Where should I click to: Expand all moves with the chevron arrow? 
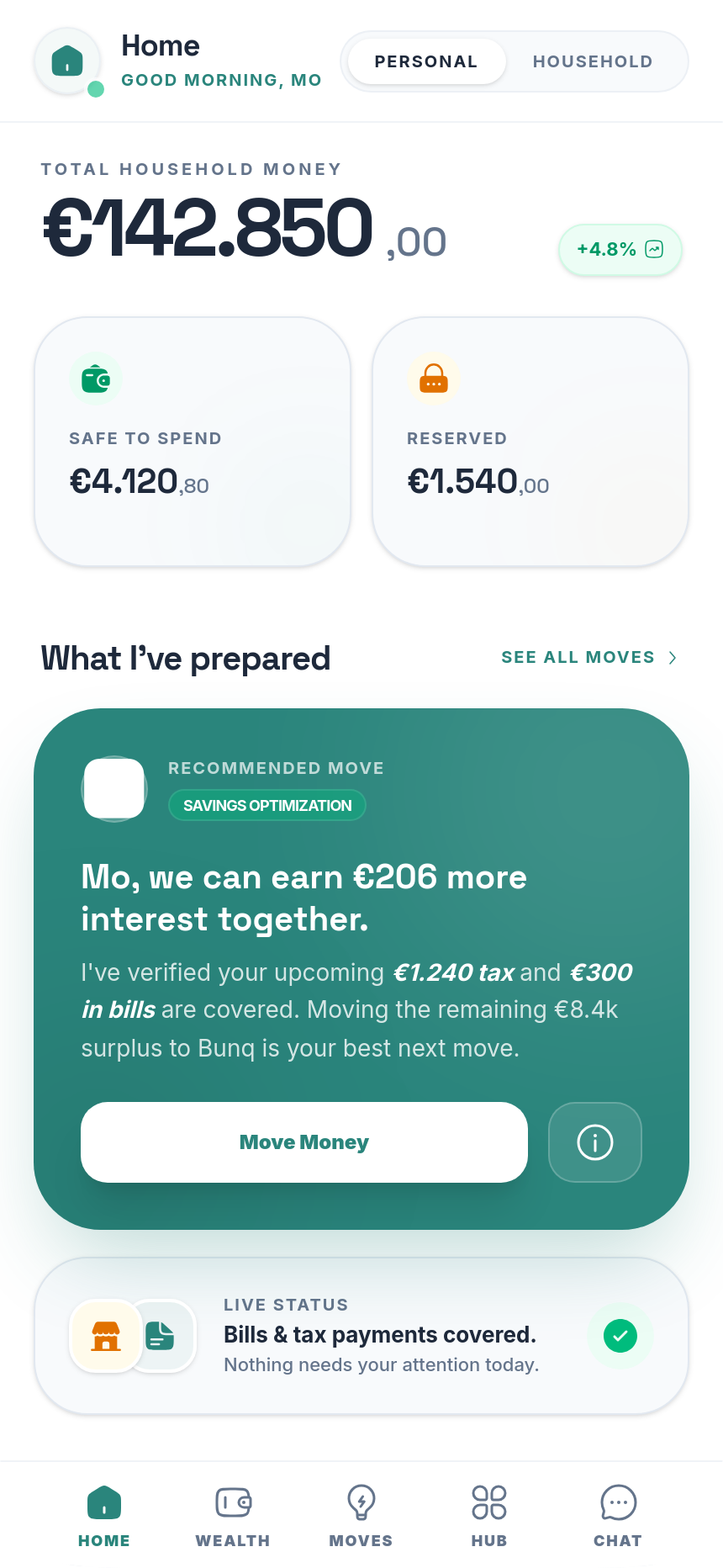click(x=671, y=658)
